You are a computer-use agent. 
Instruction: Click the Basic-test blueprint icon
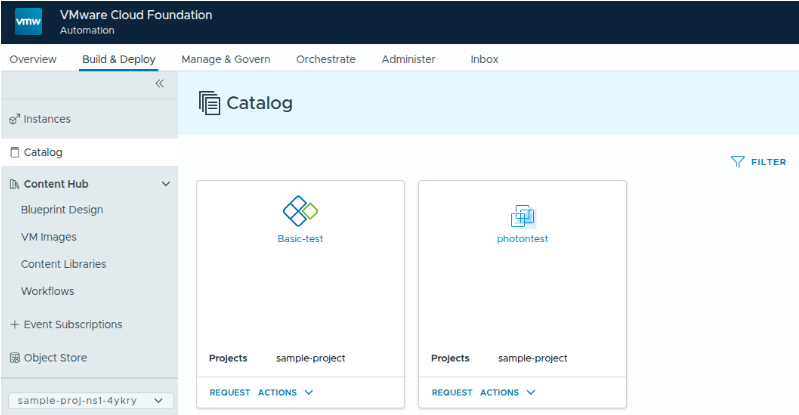pos(300,211)
